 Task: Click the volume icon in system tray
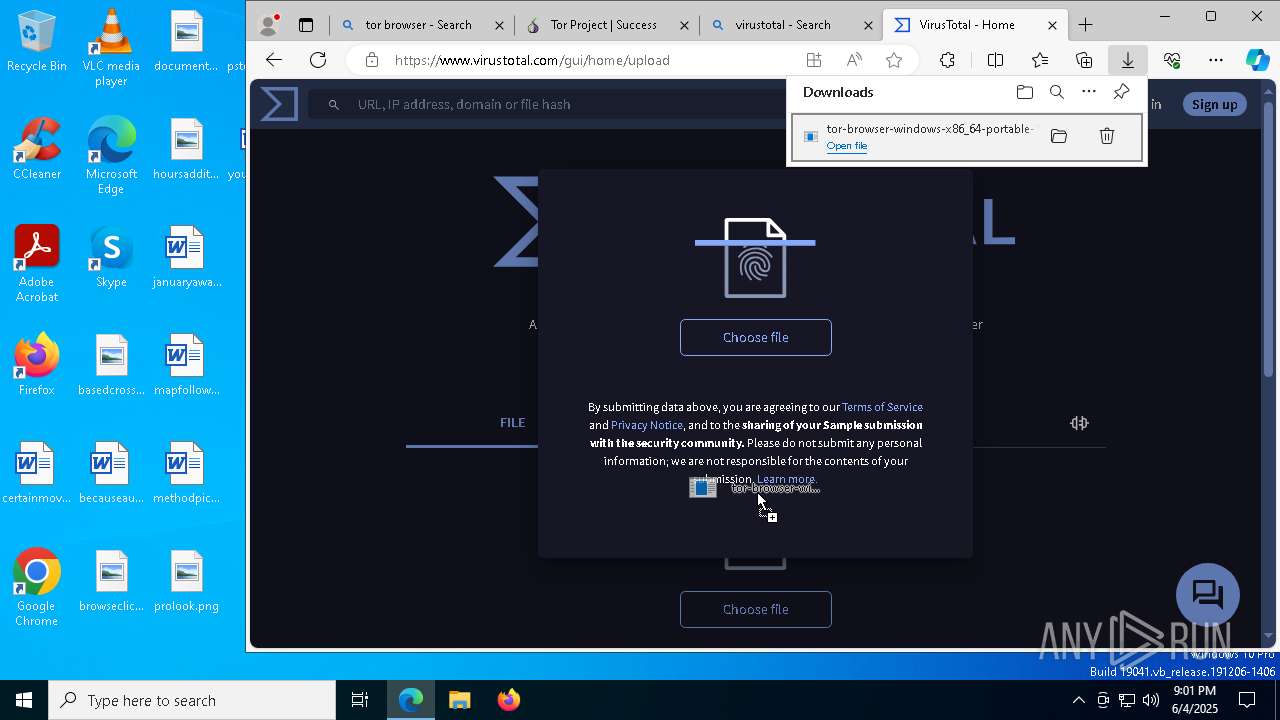click(1151, 700)
